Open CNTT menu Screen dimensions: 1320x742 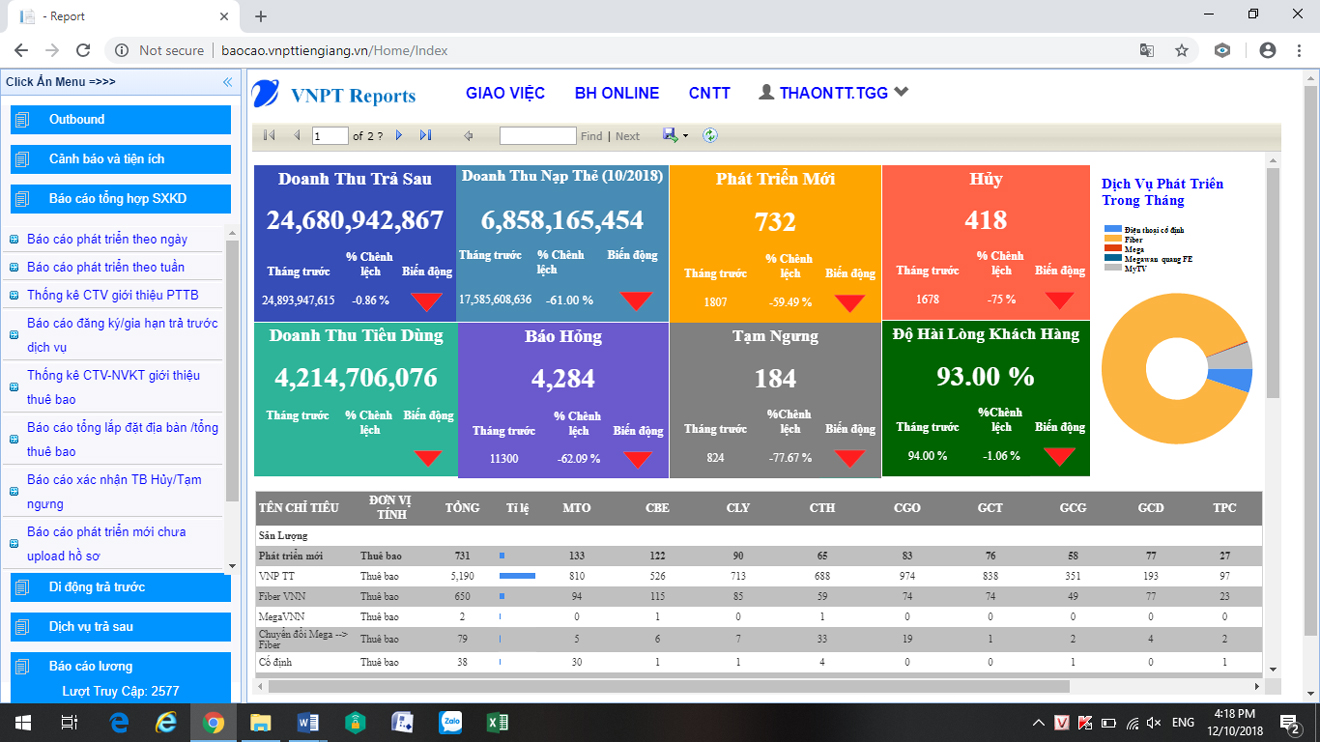tap(709, 93)
